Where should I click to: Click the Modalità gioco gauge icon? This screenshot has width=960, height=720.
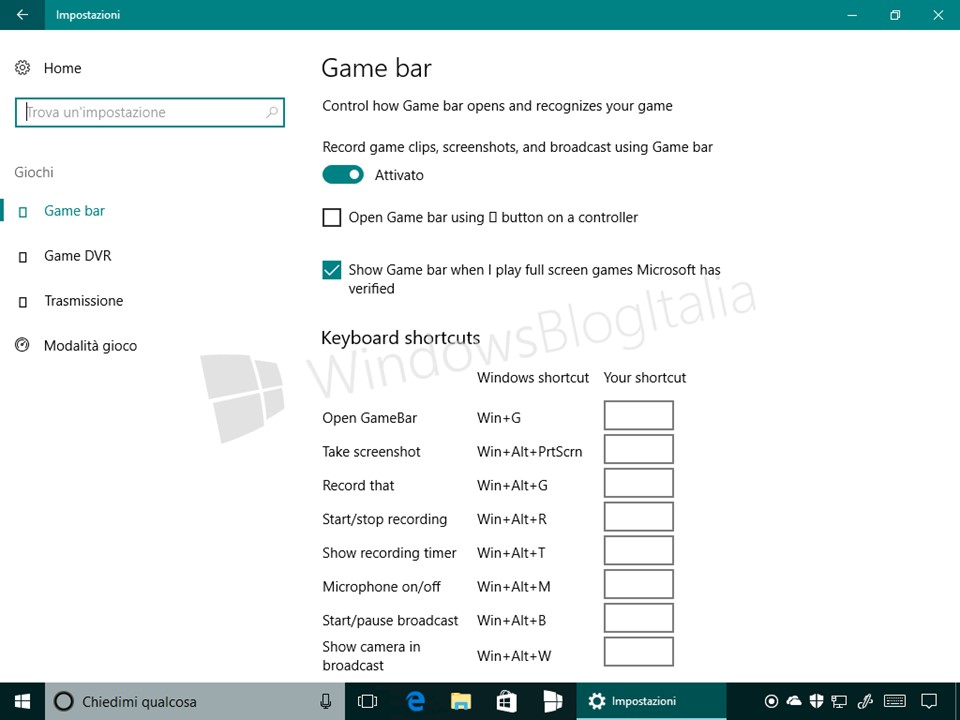pyautogui.click(x=23, y=345)
